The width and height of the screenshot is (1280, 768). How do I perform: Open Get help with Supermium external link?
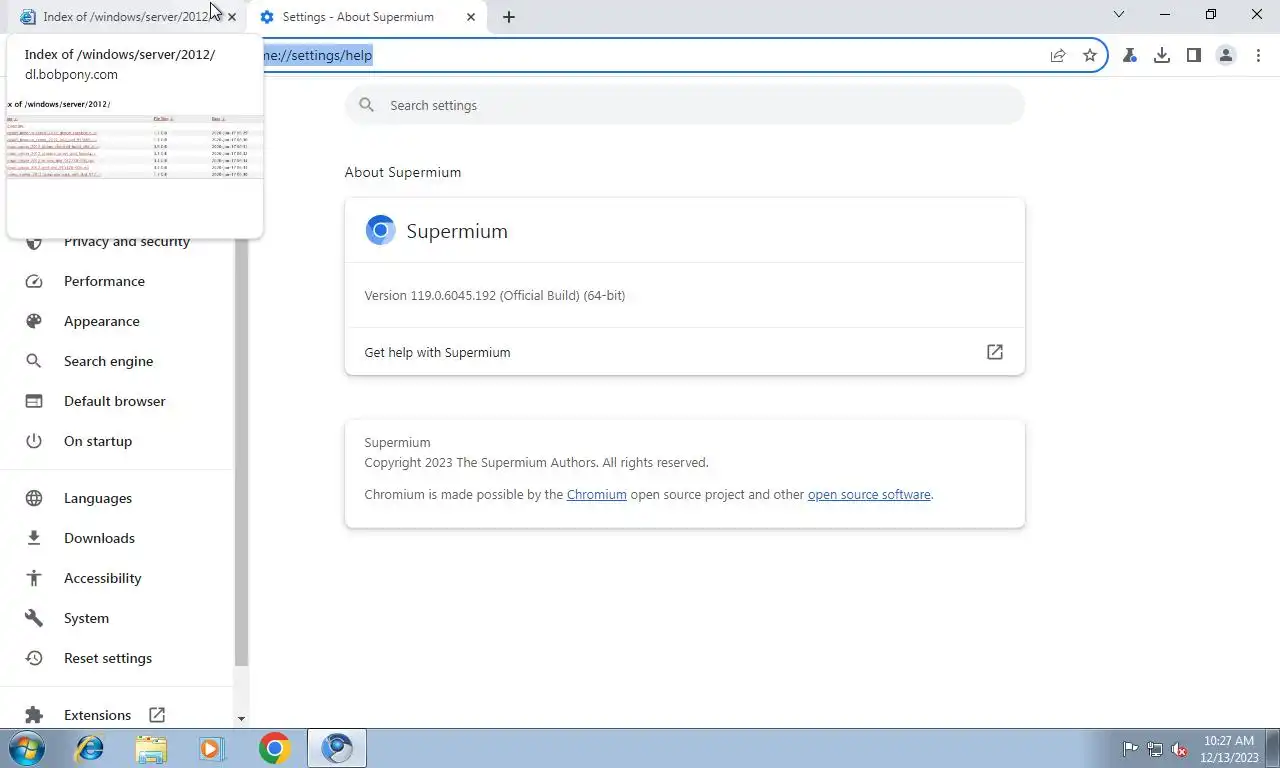[x=995, y=352]
